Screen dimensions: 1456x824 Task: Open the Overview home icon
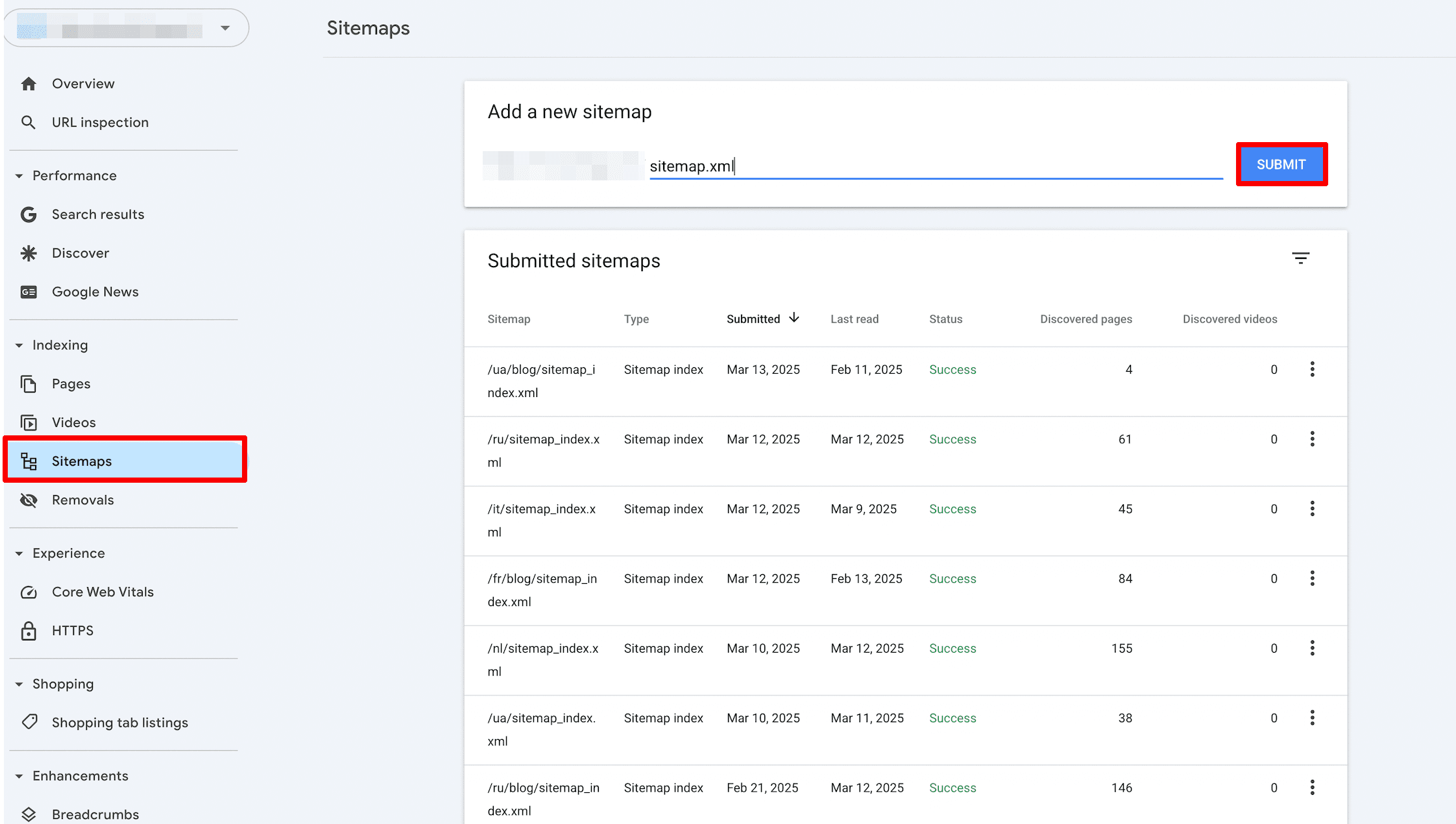tap(29, 83)
